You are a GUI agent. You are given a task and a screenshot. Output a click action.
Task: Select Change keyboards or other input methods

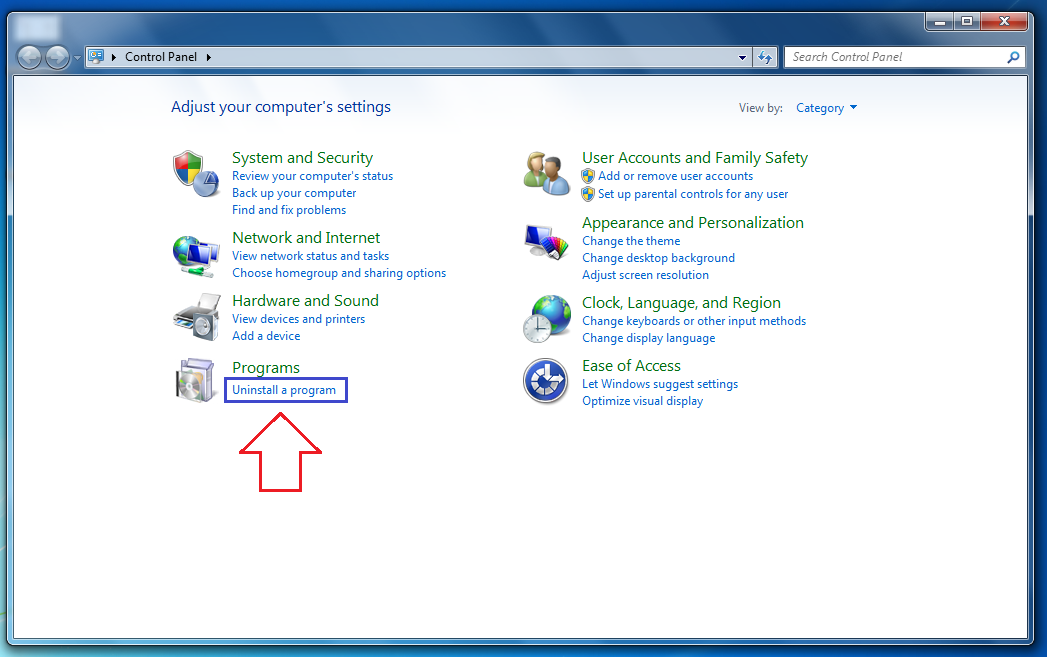[694, 321]
